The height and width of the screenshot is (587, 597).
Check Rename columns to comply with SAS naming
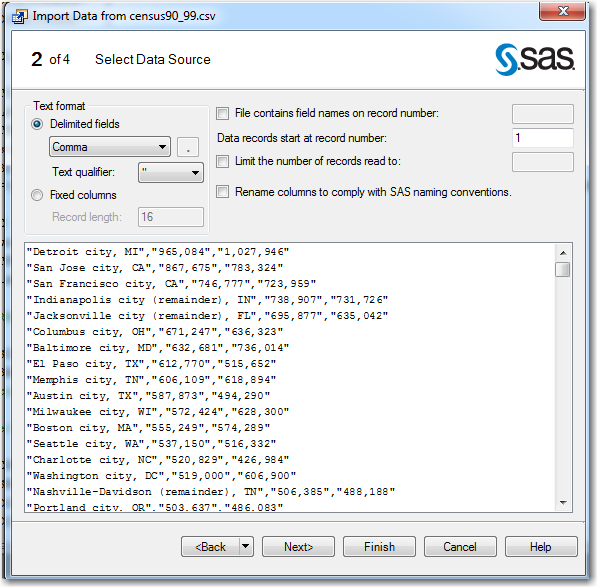pyautogui.click(x=222, y=191)
